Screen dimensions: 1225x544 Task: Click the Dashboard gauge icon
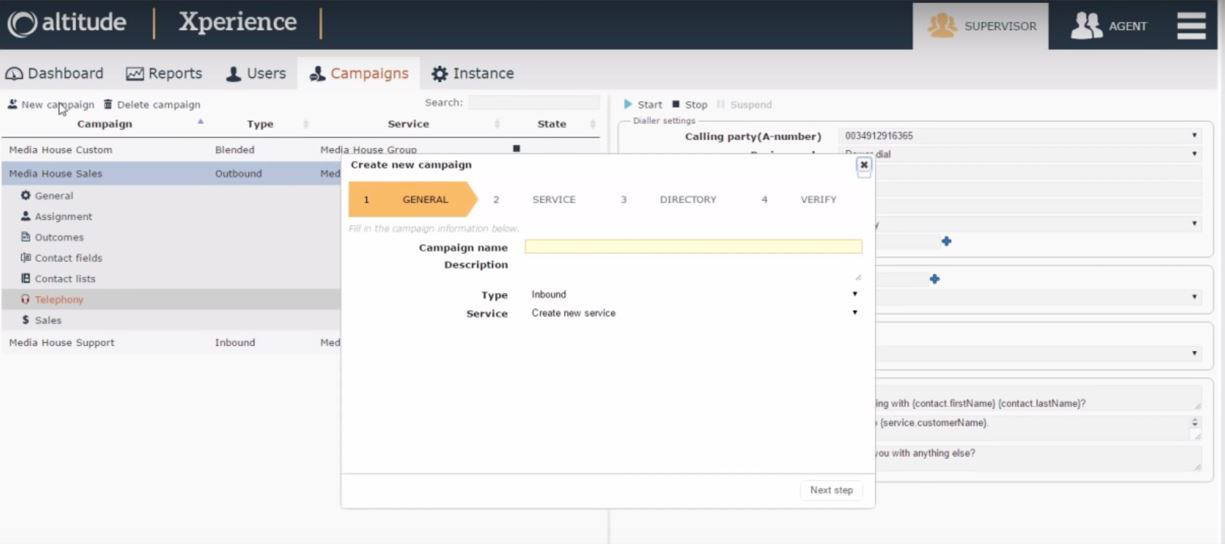tap(15, 74)
